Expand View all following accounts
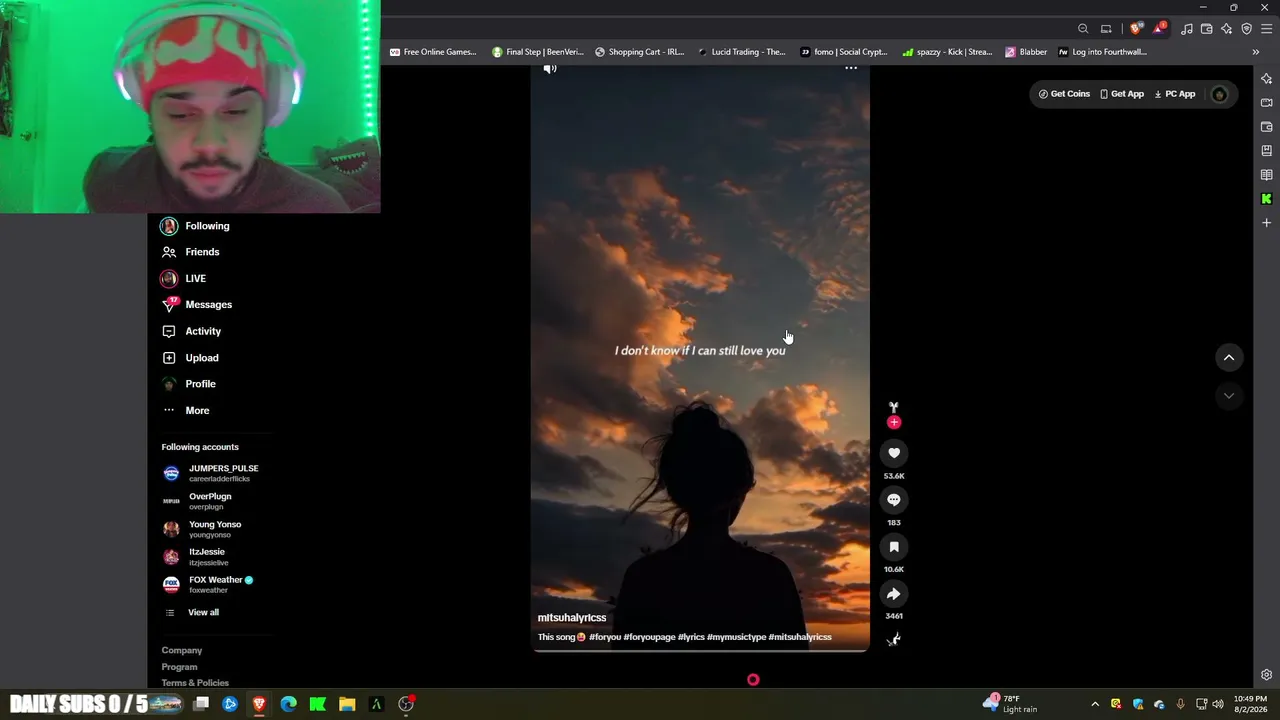Screen dimensions: 1280x720 [192, 612]
